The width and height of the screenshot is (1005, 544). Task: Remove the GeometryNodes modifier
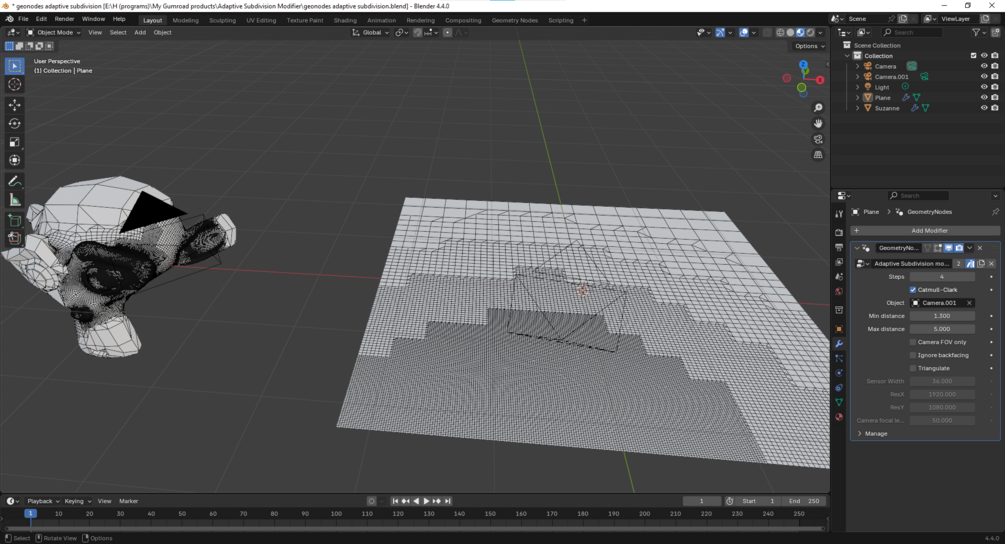click(x=980, y=248)
